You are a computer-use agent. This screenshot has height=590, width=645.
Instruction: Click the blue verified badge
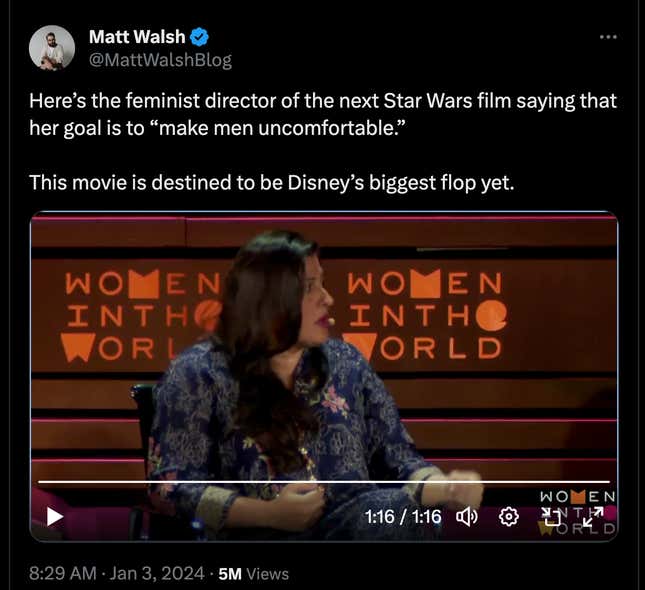(x=200, y=37)
